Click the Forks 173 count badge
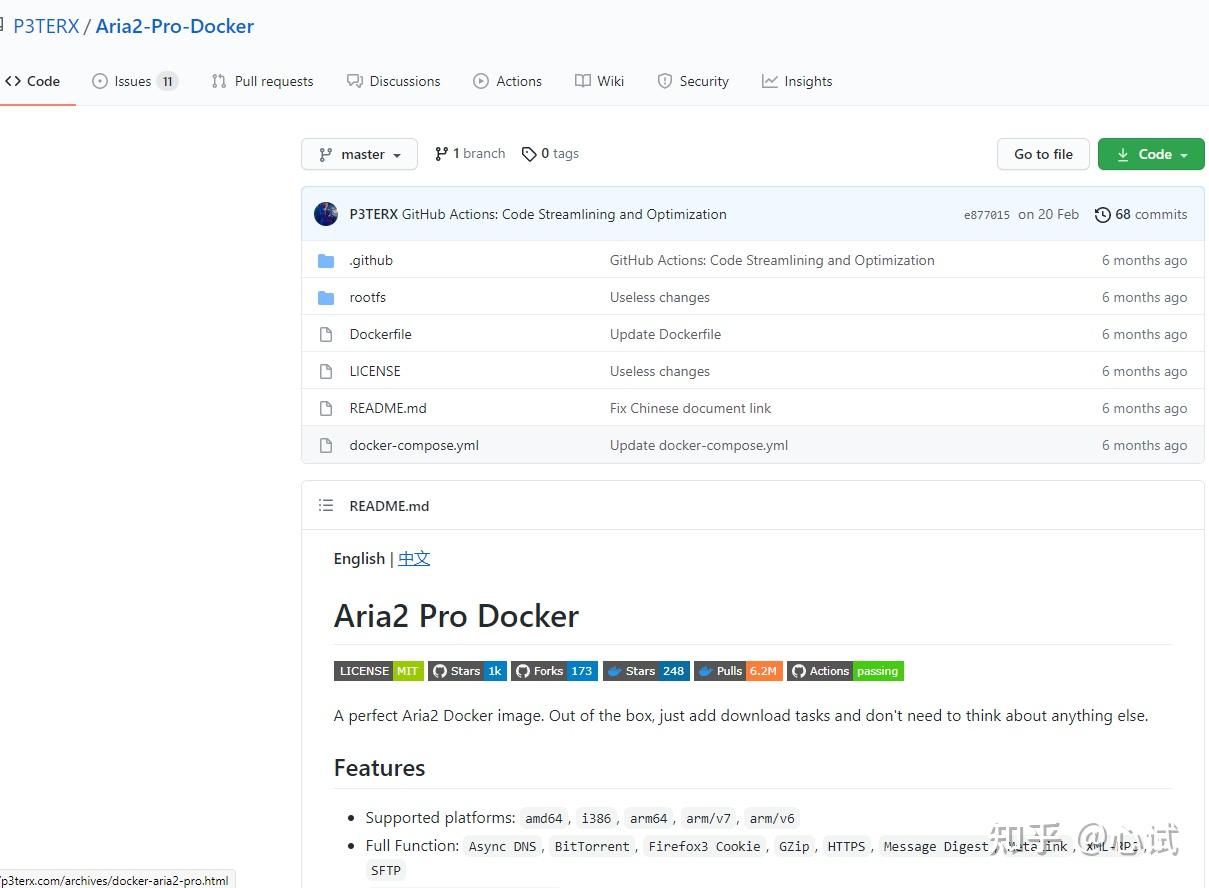1209x888 pixels. click(x=554, y=671)
